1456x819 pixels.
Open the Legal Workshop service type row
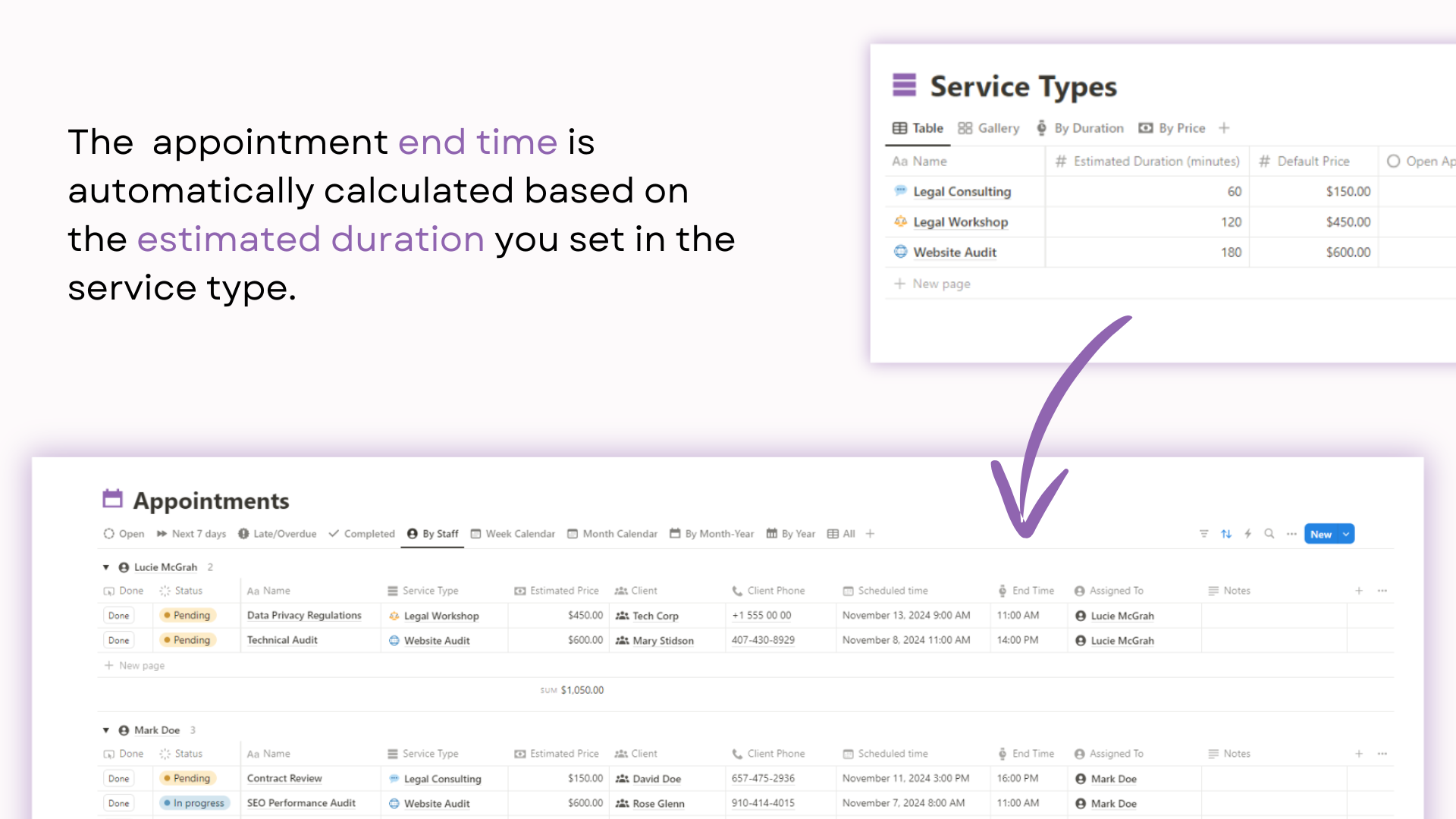pos(960,222)
